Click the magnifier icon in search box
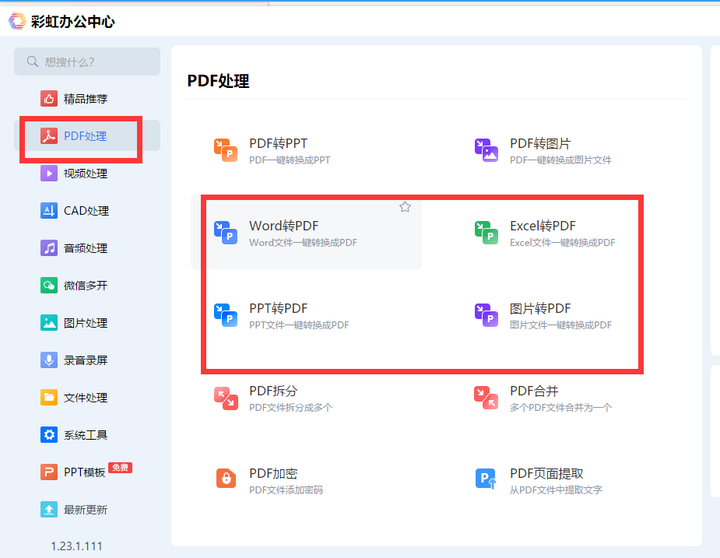Screen dimensions: 720x558 click(x=32, y=62)
